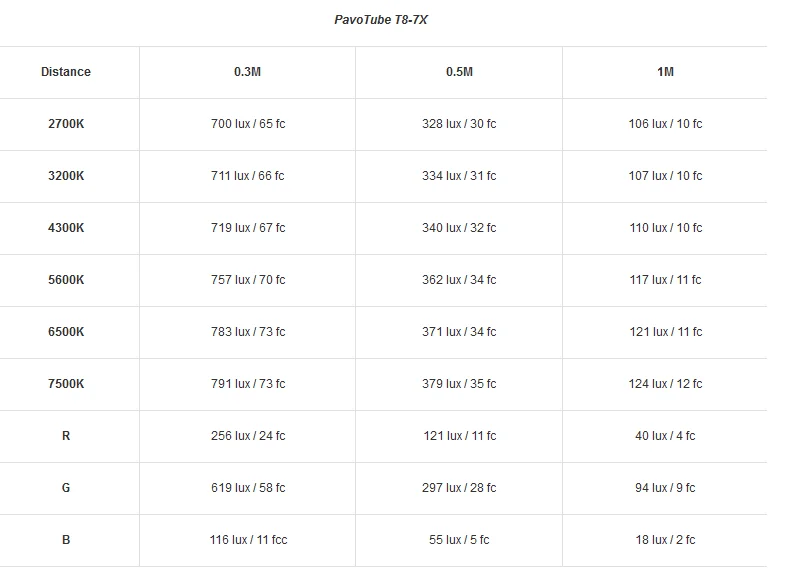Click the PavoTube T8-7X table title
The width and height of the screenshot is (798, 588).
pos(381,20)
